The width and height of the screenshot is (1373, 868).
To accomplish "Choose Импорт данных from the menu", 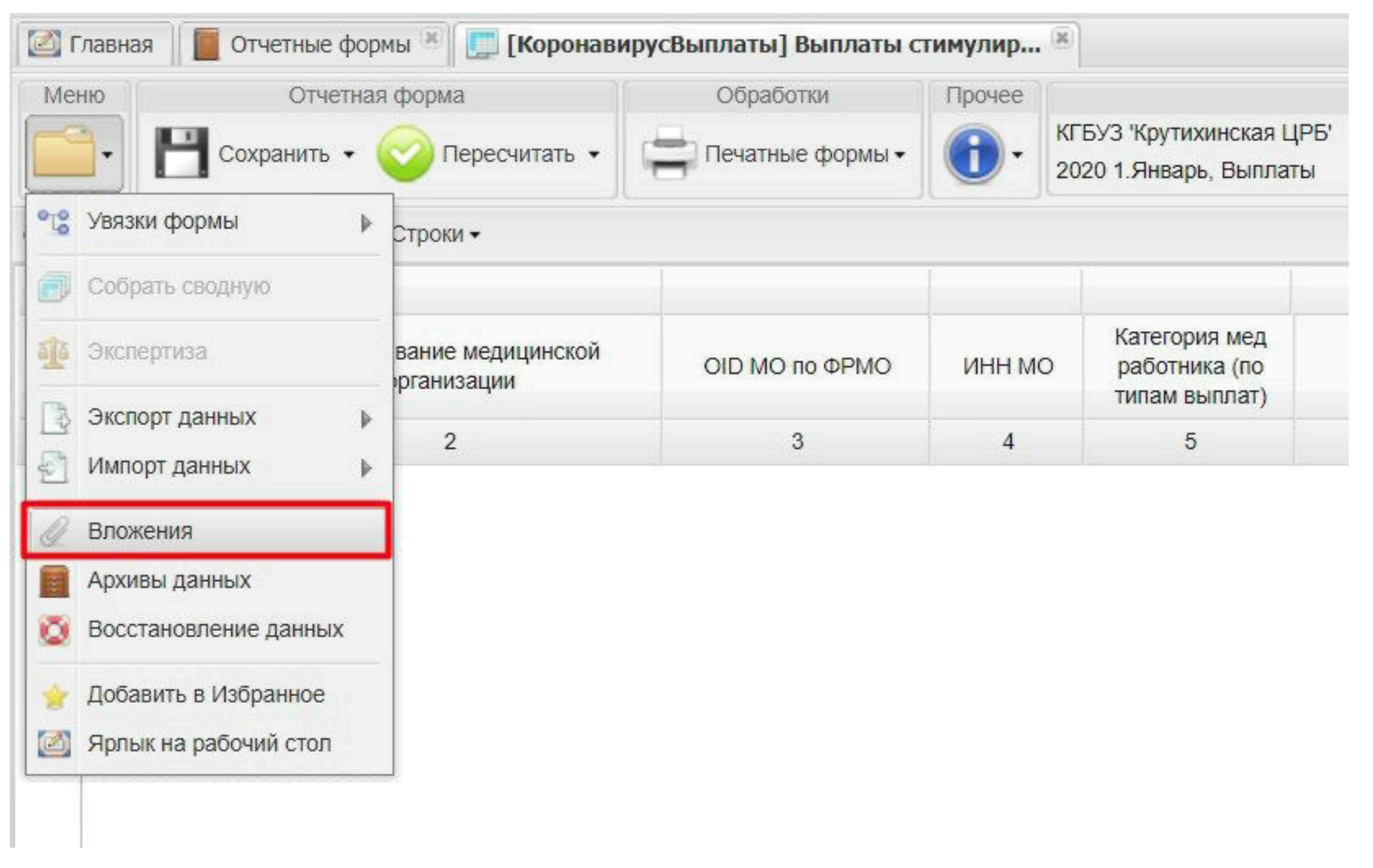I will (x=169, y=466).
